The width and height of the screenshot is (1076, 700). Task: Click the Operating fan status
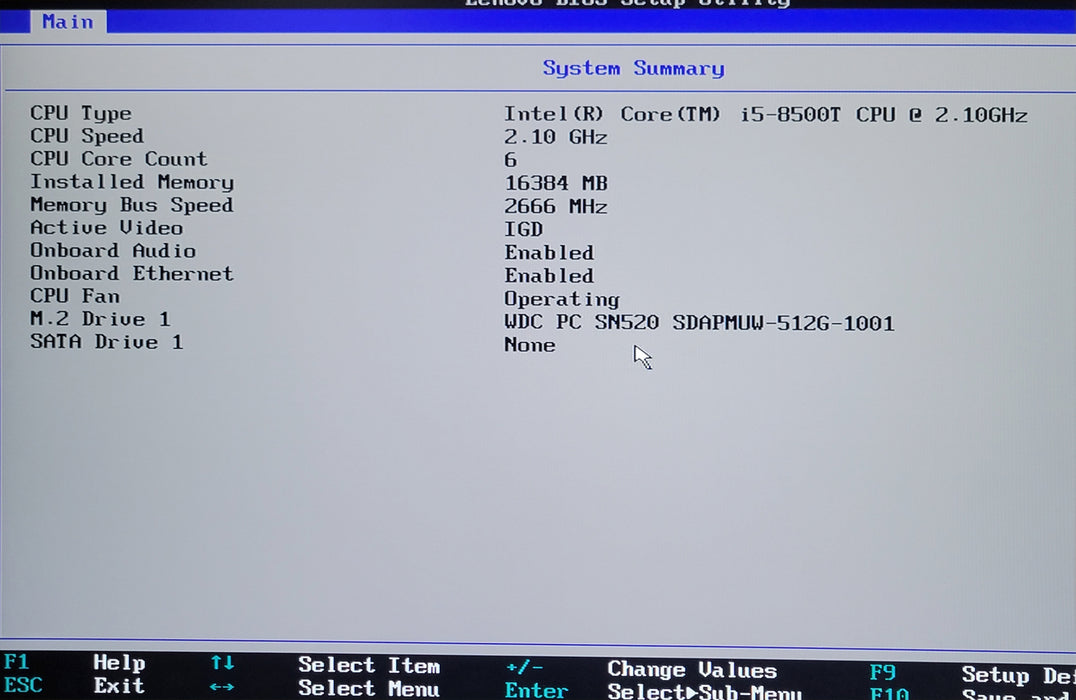[x=562, y=299]
